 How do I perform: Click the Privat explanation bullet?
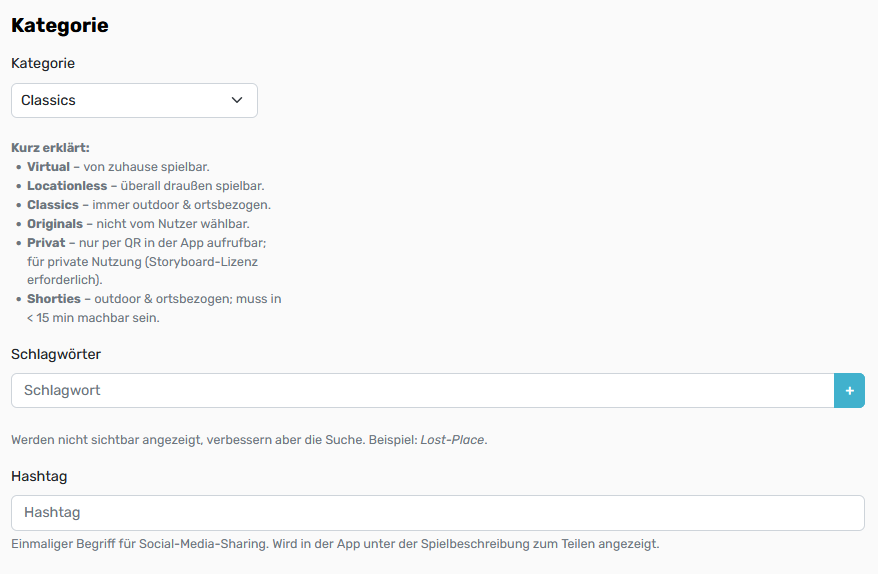coord(145,243)
